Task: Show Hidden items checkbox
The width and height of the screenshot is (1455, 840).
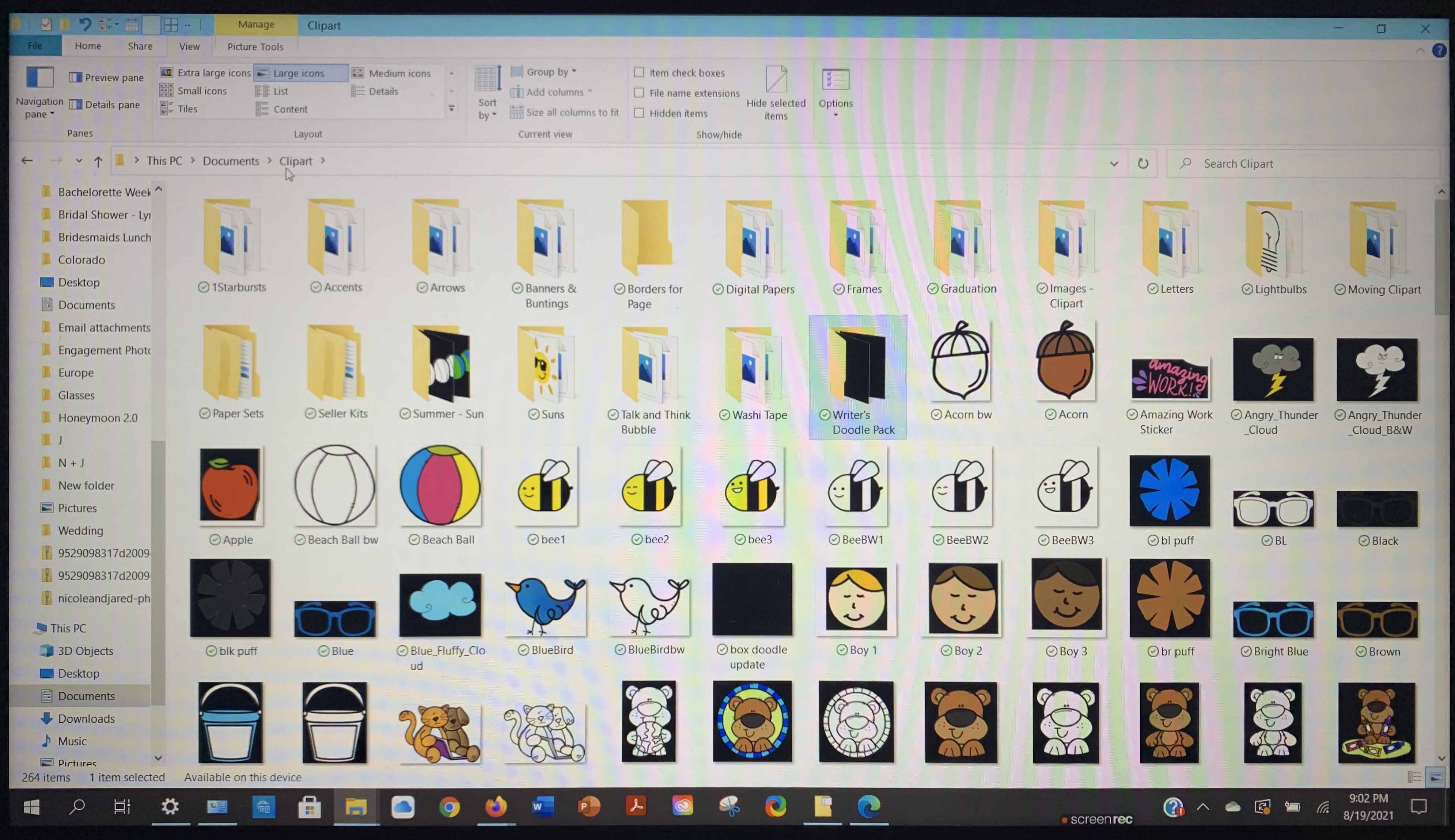Action: point(639,113)
